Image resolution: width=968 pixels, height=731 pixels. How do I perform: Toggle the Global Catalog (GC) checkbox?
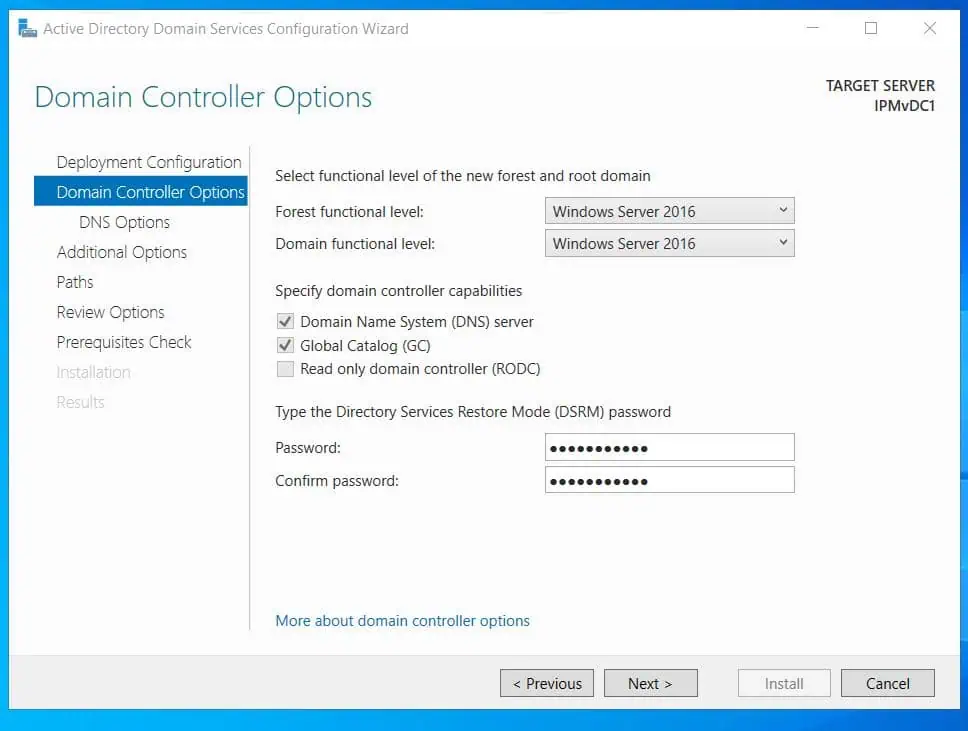pyautogui.click(x=285, y=345)
